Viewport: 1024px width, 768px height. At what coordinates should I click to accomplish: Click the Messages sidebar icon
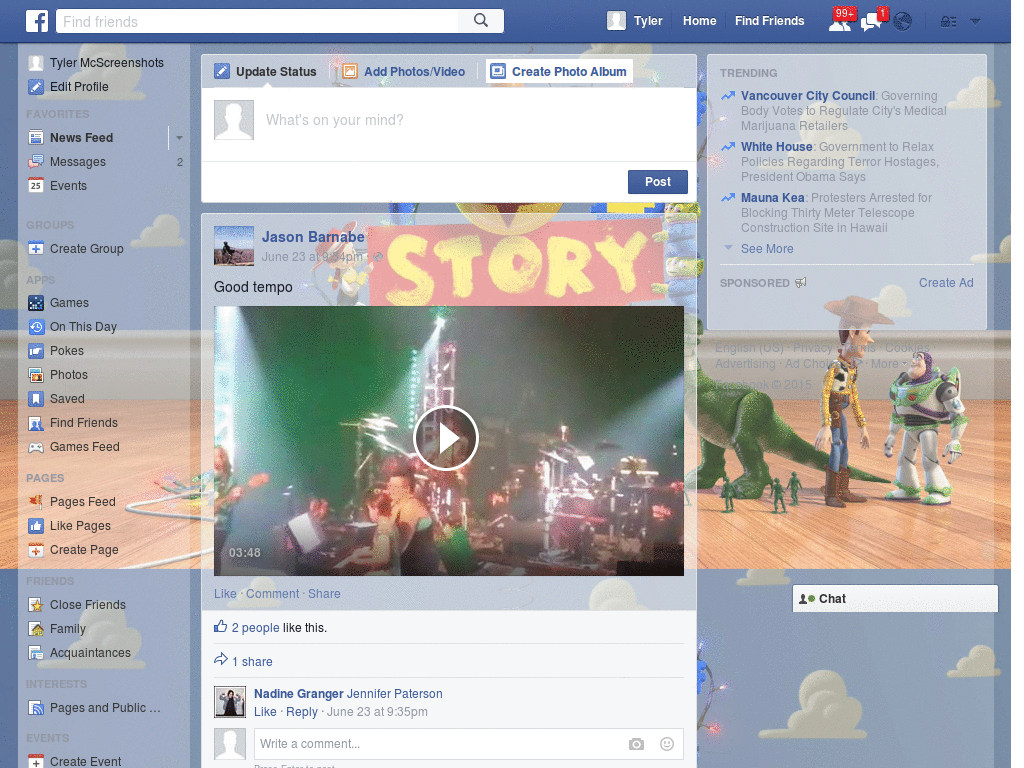[x=36, y=162]
